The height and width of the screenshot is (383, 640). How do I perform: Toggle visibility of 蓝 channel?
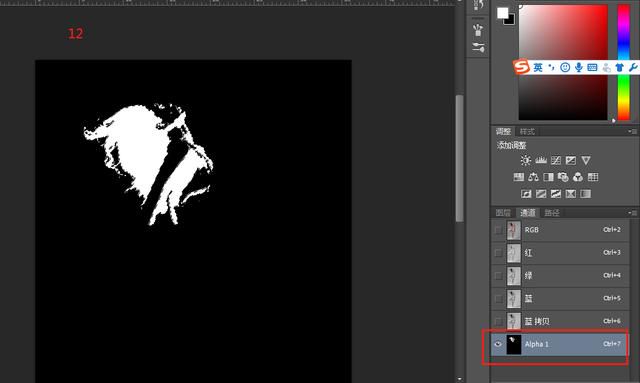tap(498, 298)
